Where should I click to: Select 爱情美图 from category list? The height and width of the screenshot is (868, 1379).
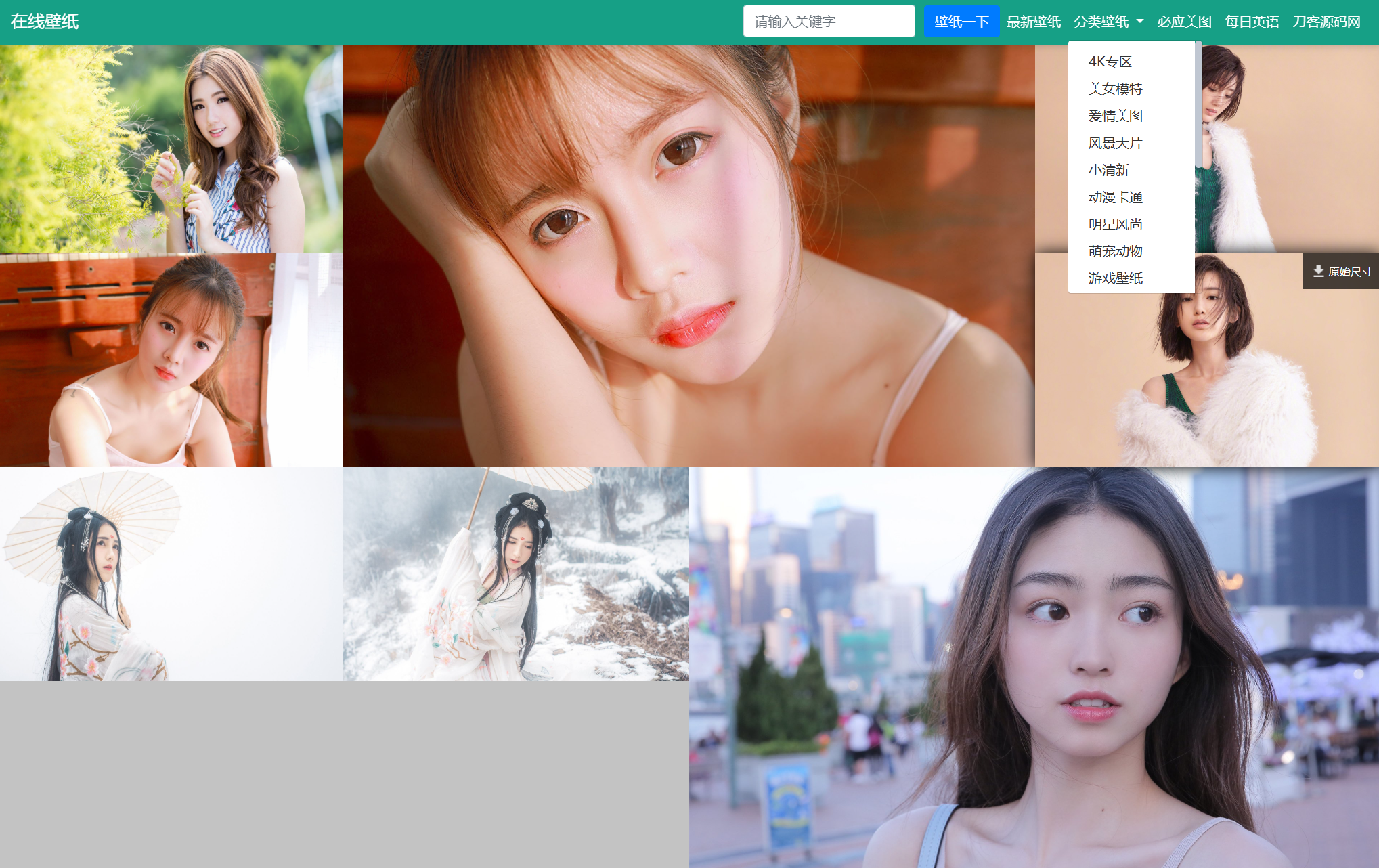pyautogui.click(x=1116, y=115)
